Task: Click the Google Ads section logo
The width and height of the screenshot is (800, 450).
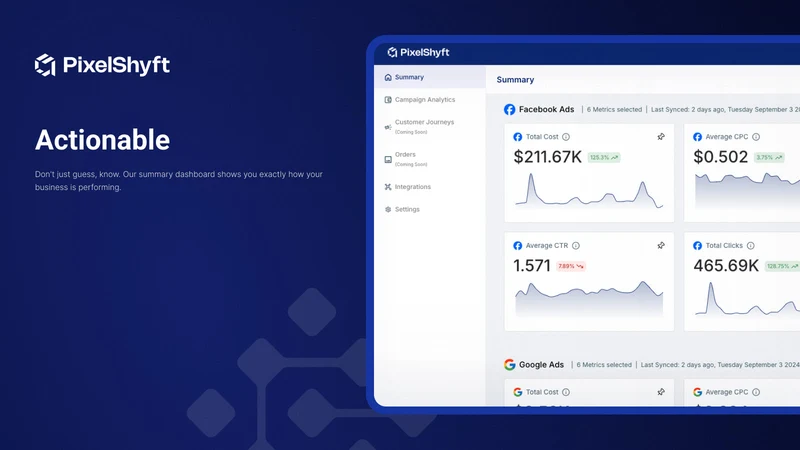Action: pyautogui.click(x=509, y=364)
